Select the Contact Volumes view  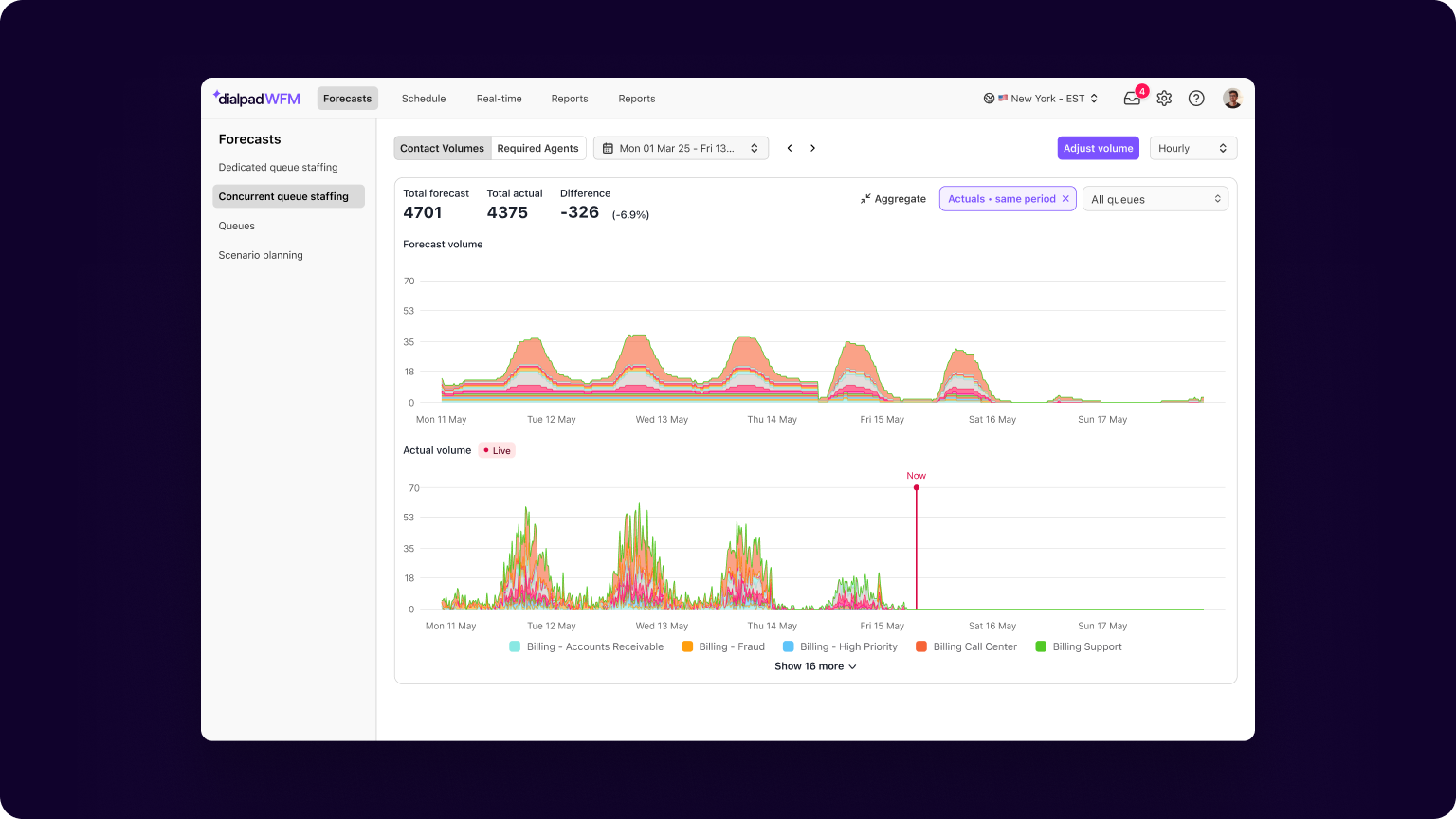point(442,148)
